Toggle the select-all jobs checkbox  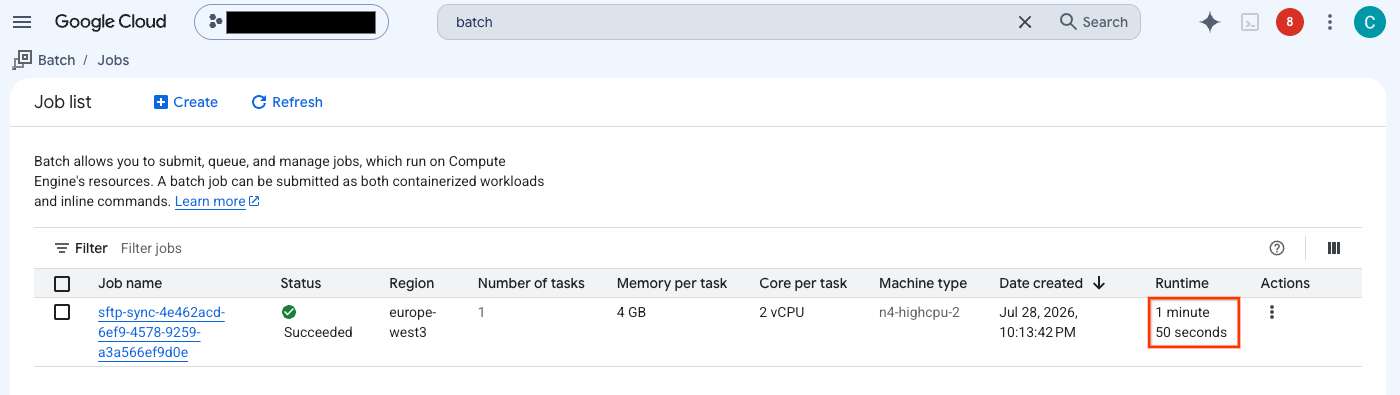[x=62, y=283]
